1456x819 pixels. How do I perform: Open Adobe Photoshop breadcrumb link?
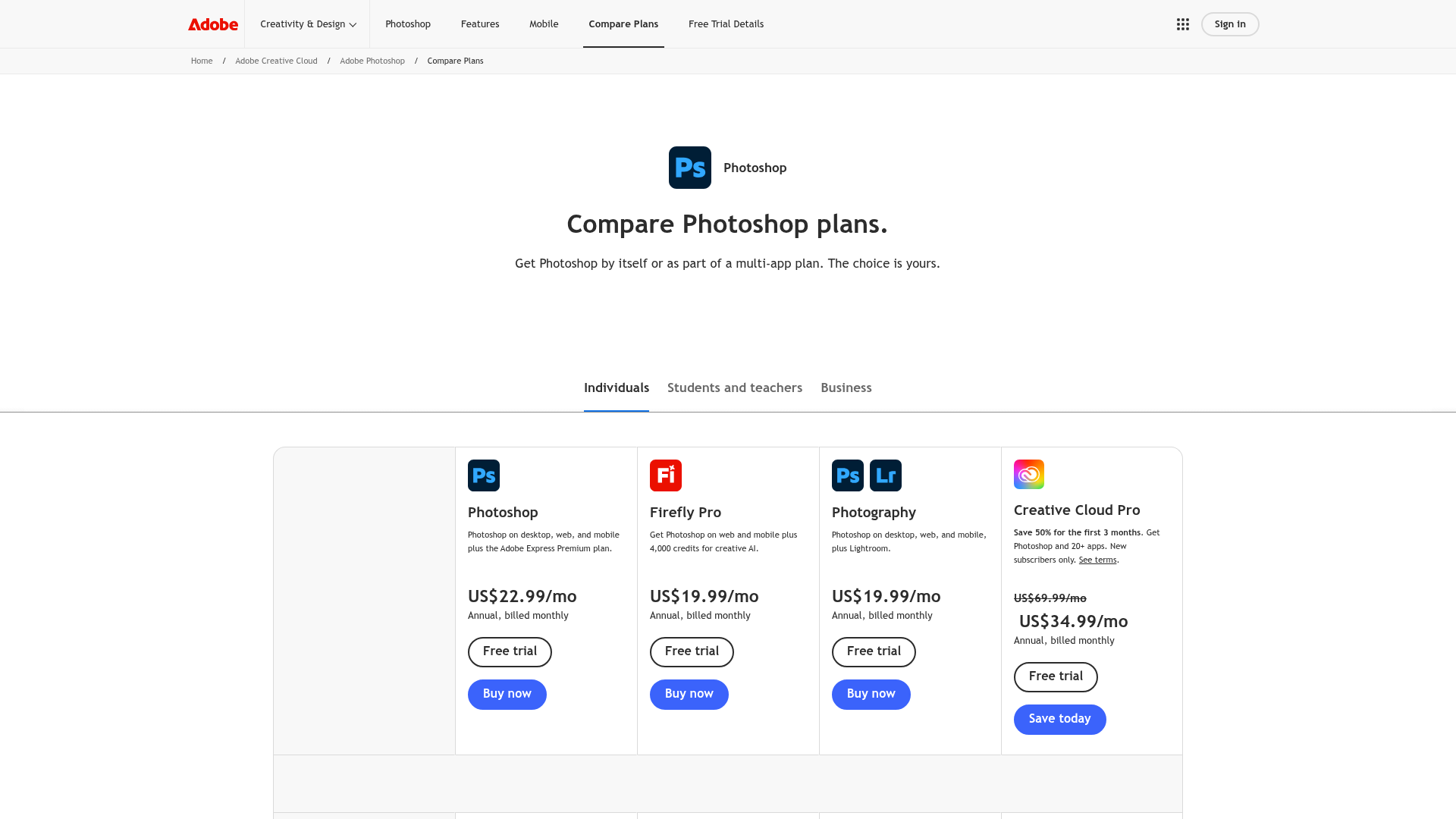click(372, 61)
